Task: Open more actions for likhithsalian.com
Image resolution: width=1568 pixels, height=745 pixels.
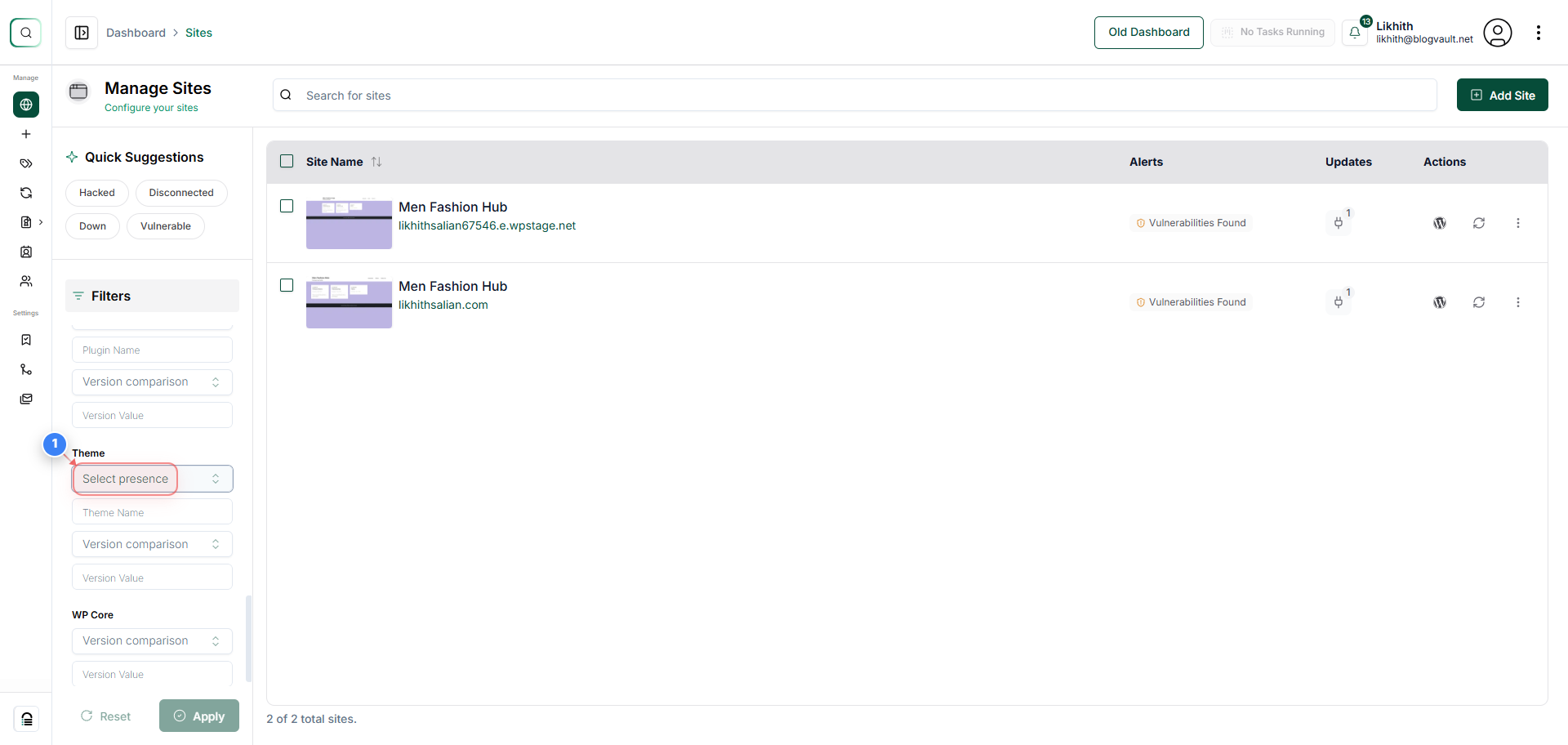Action: point(1518,302)
